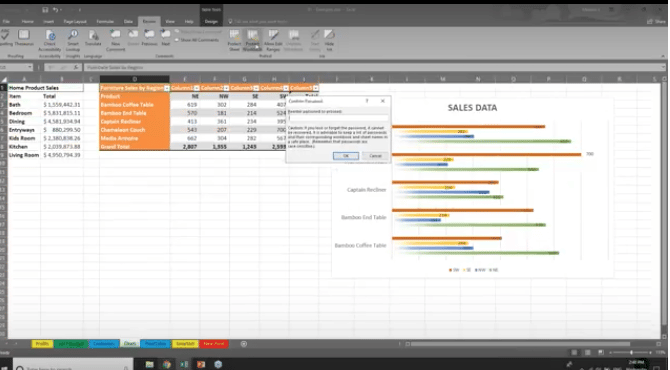The width and height of the screenshot is (670, 370).
Task: Select the red New Asset sheet tab
Action: tap(214, 344)
